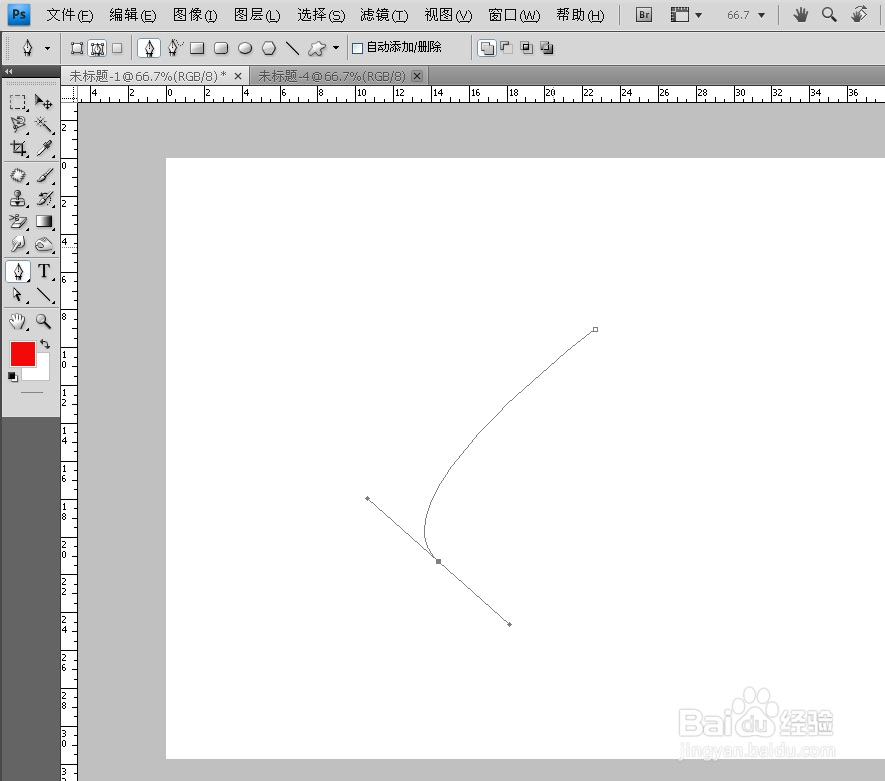Select the Line tool in toolbox
This screenshot has height=781, width=885.
click(44, 295)
